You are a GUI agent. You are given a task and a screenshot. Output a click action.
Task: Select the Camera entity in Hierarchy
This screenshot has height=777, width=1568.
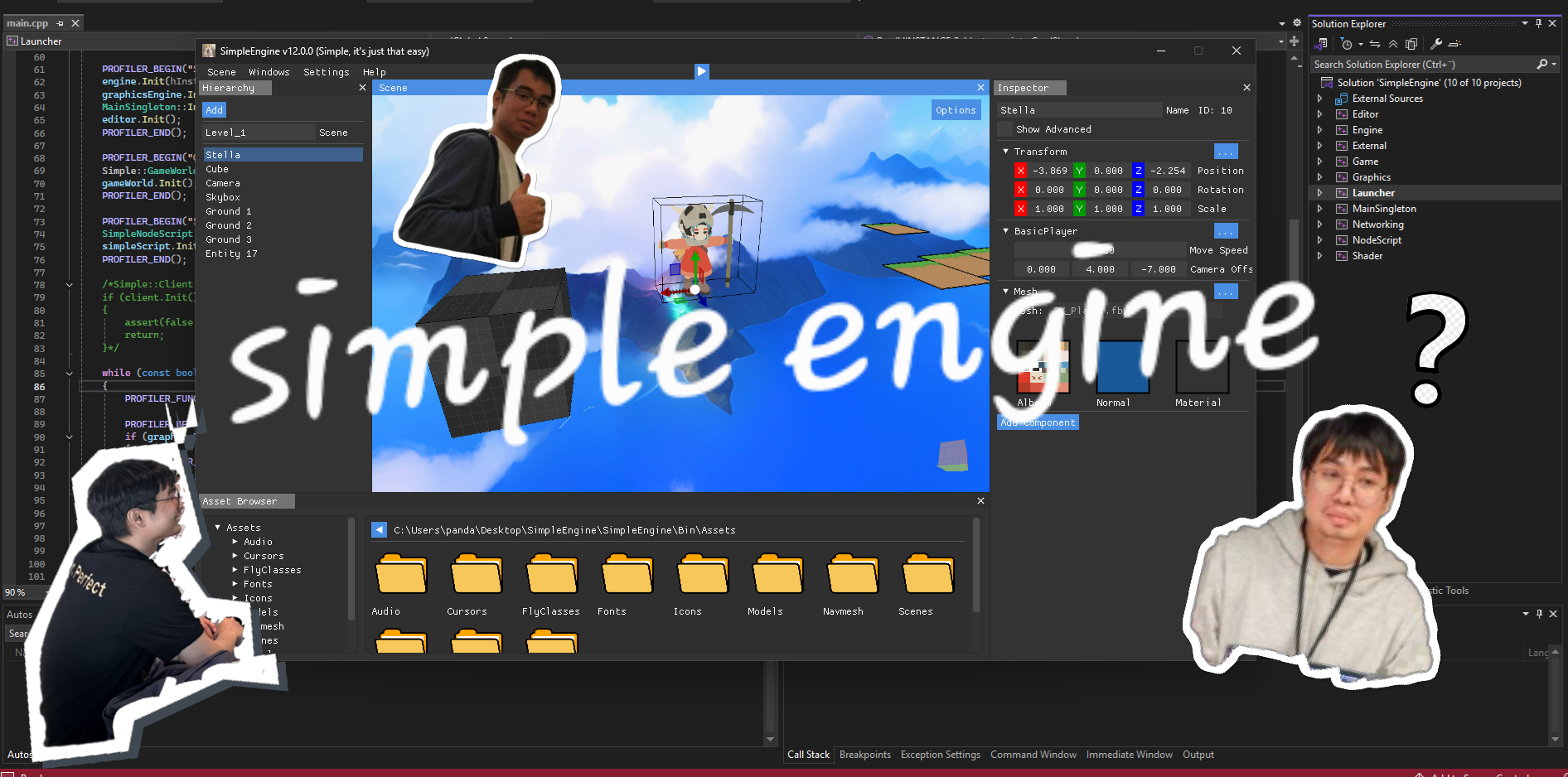pyautogui.click(x=223, y=183)
